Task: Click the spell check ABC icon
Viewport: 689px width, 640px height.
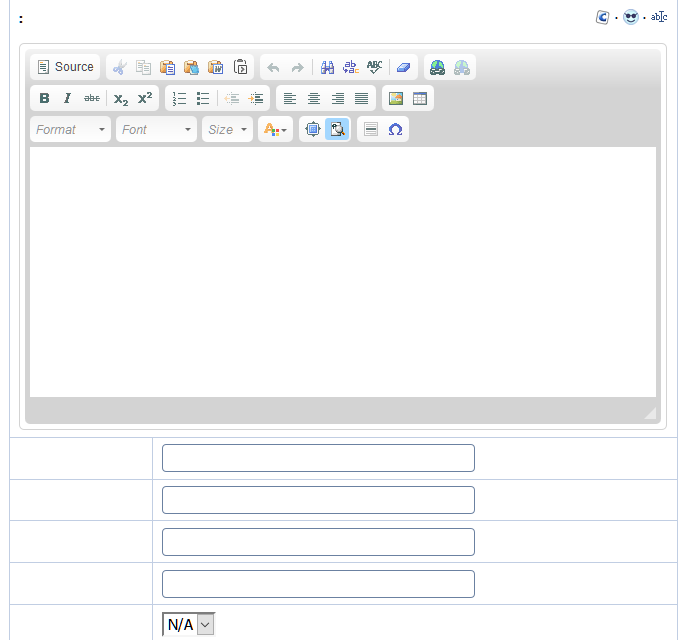Action: coord(375,67)
